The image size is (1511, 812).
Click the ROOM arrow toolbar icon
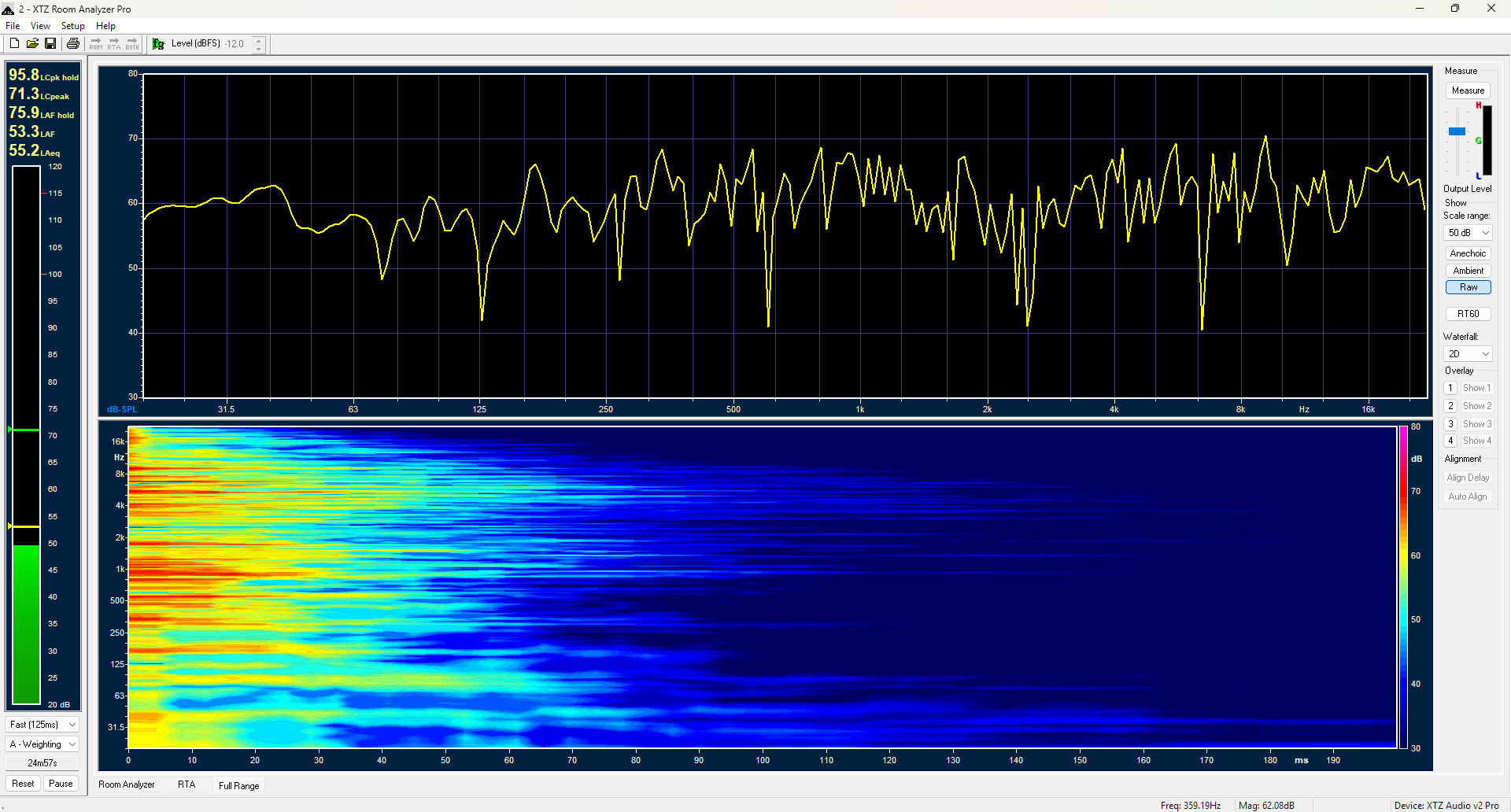pos(96,43)
